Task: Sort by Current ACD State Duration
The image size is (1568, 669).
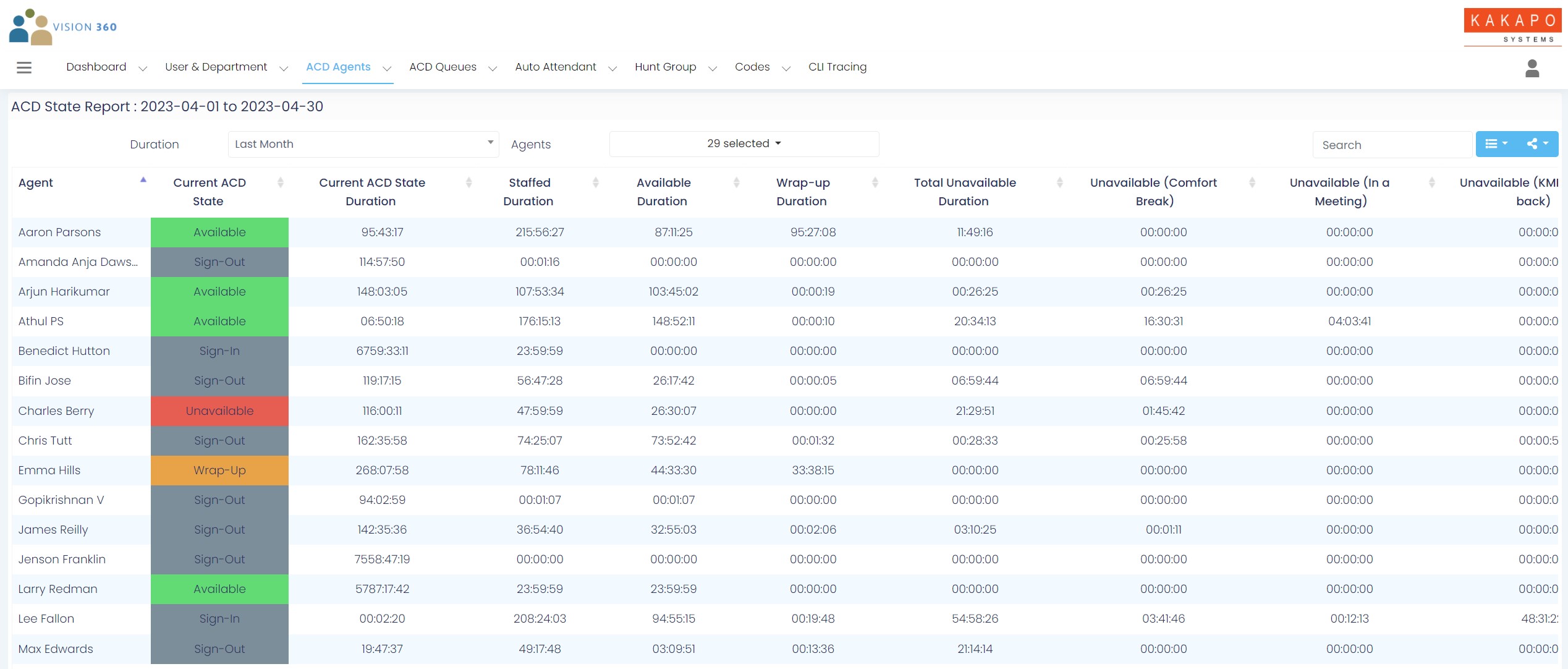Action: [x=469, y=182]
